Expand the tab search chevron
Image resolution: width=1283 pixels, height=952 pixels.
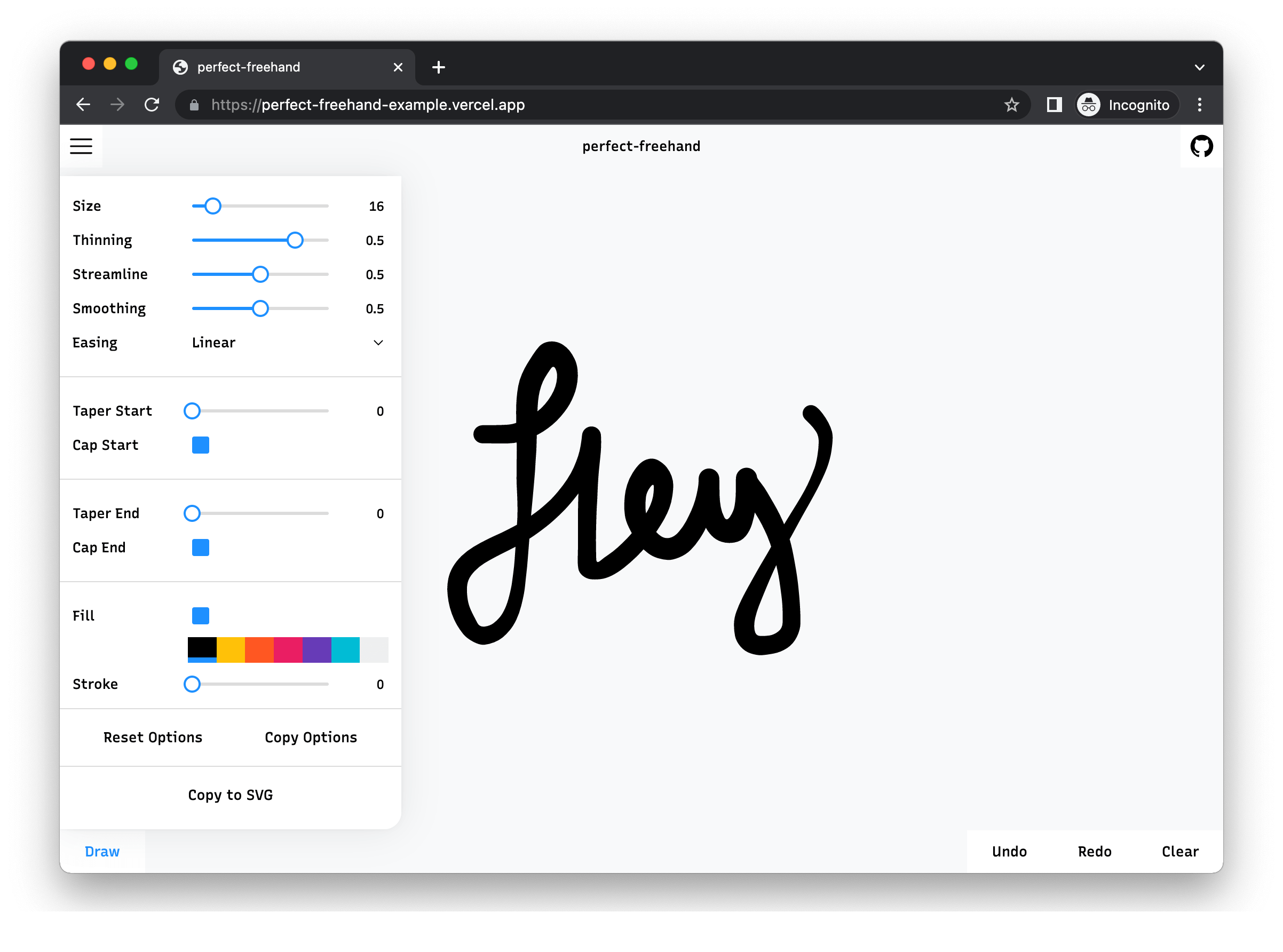tap(1199, 67)
